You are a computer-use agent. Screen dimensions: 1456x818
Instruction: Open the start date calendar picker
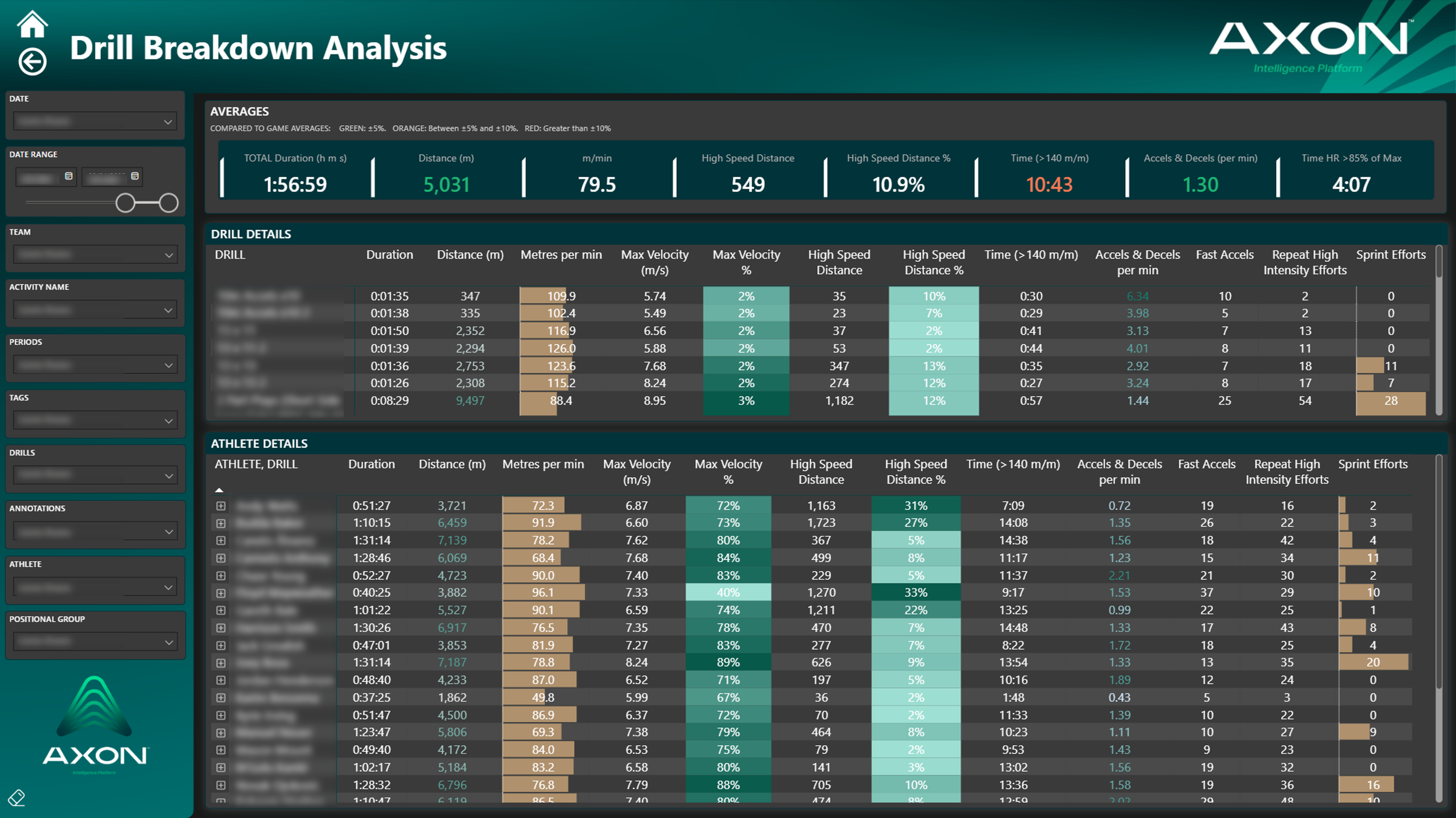point(69,176)
